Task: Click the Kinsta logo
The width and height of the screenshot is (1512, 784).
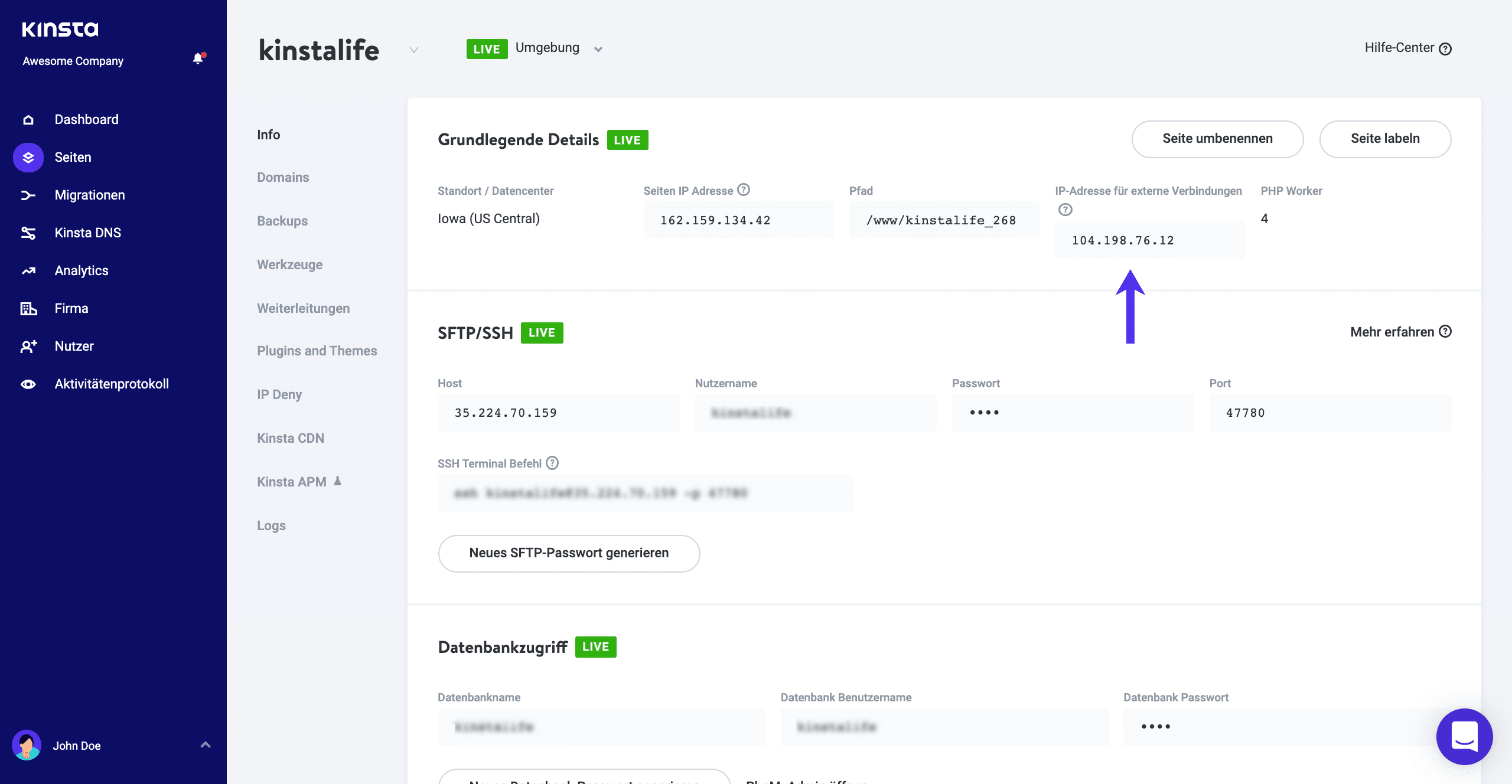Action: 60,28
